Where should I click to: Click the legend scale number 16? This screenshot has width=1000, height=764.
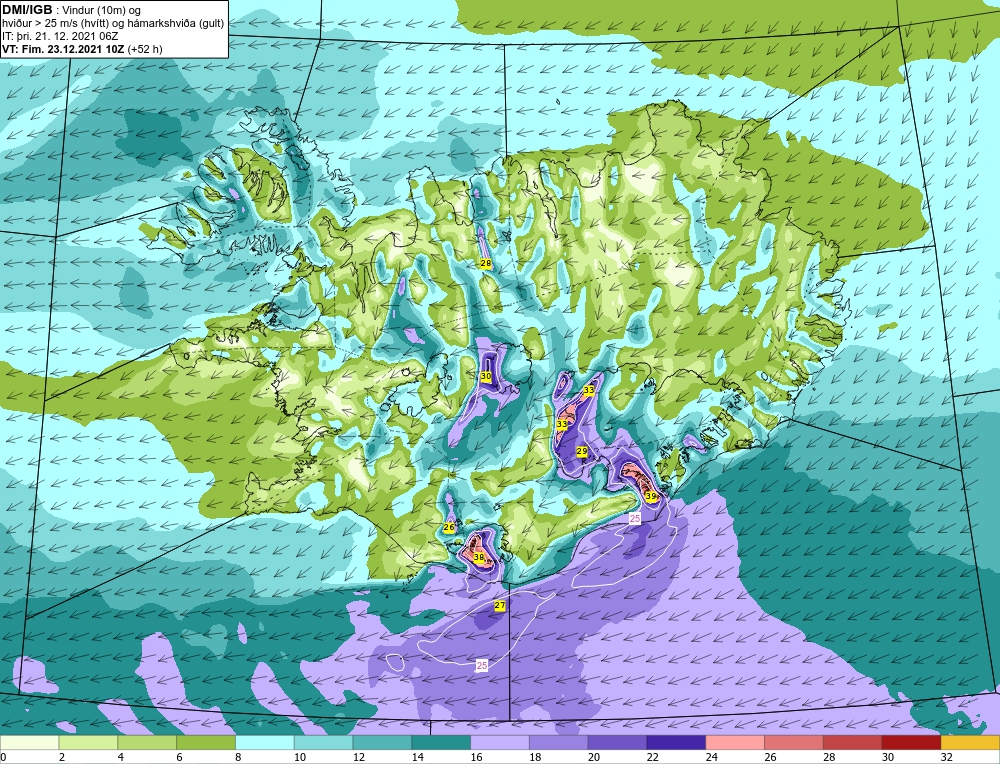click(x=476, y=757)
